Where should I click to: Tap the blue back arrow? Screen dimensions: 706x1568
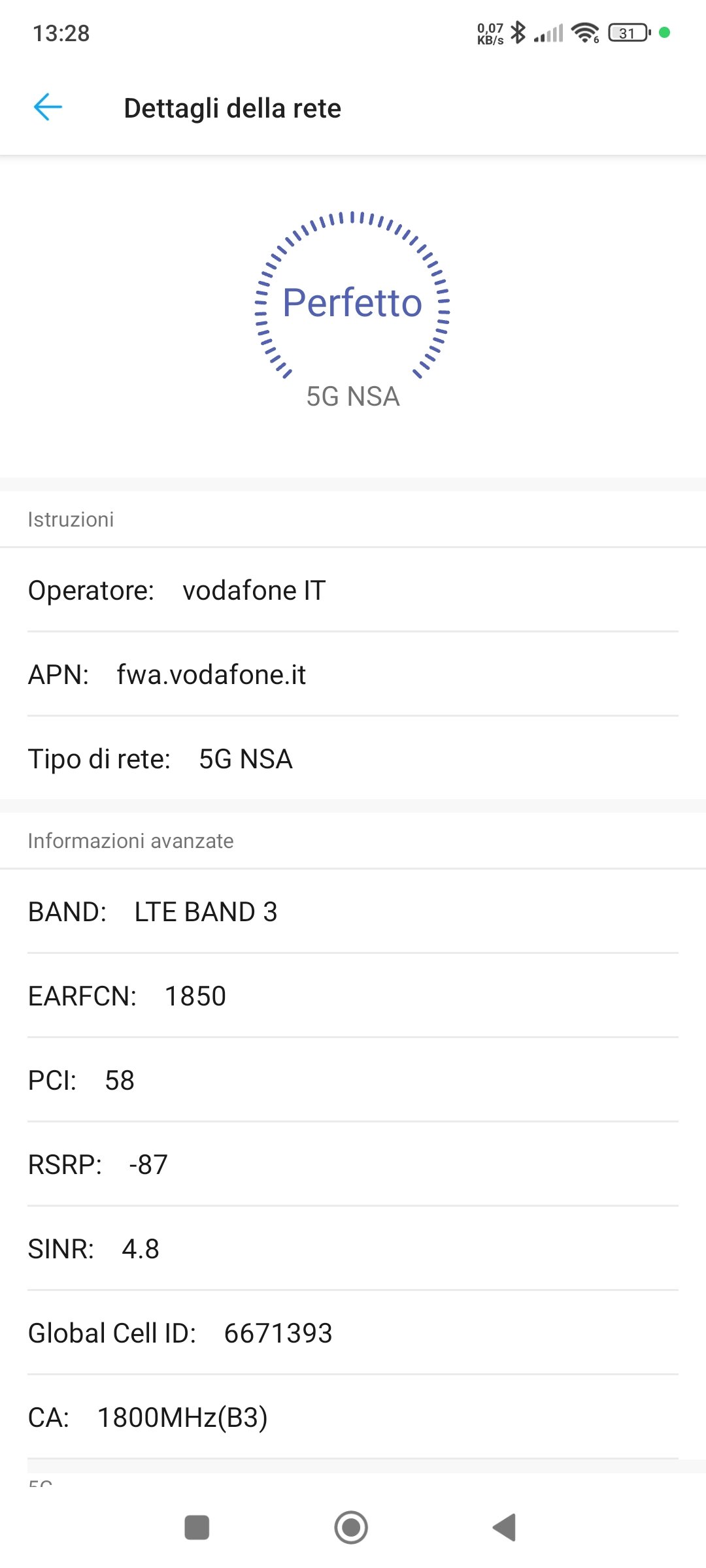[48, 107]
